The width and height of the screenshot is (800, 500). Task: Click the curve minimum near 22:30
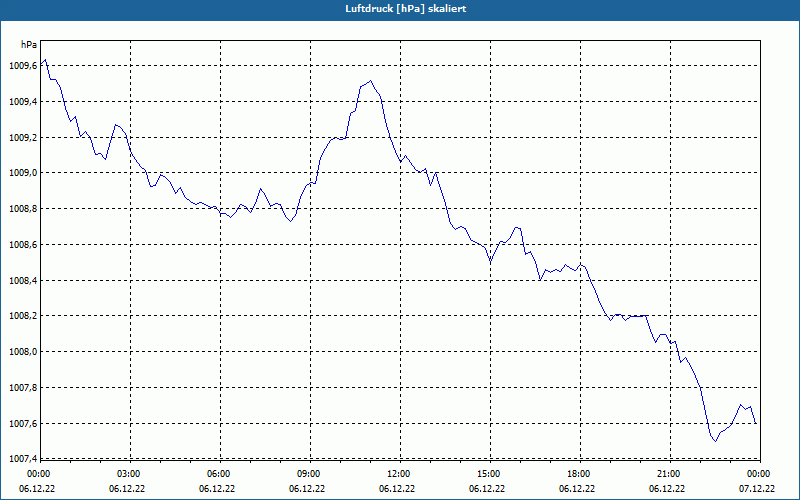pos(715,441)
